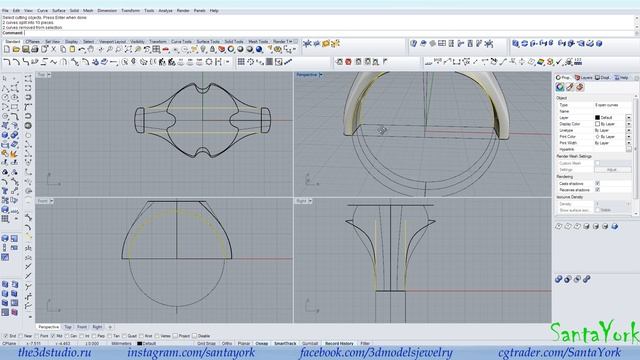Click the Four Viewports layout icon
Viewport: 640px width, 360px height.
tap(156, 49)
